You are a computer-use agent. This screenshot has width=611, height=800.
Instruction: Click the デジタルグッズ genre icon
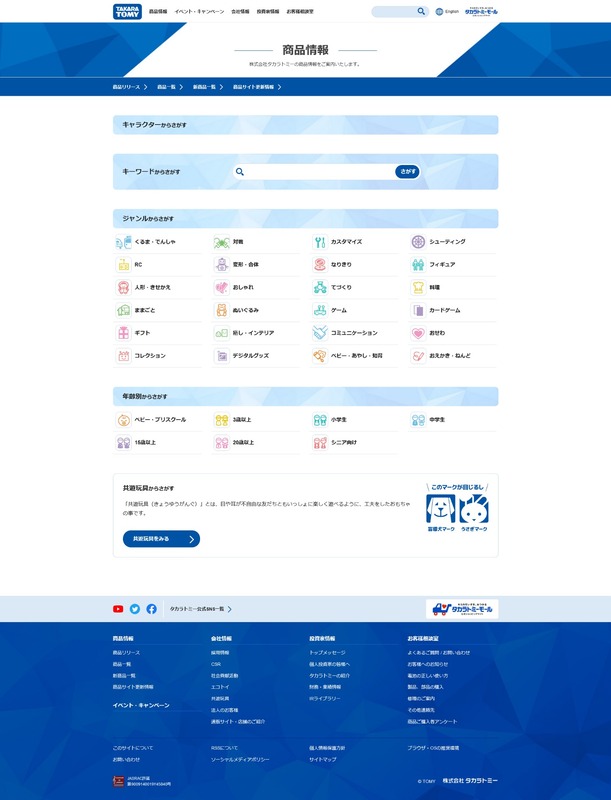click(222, 356)
